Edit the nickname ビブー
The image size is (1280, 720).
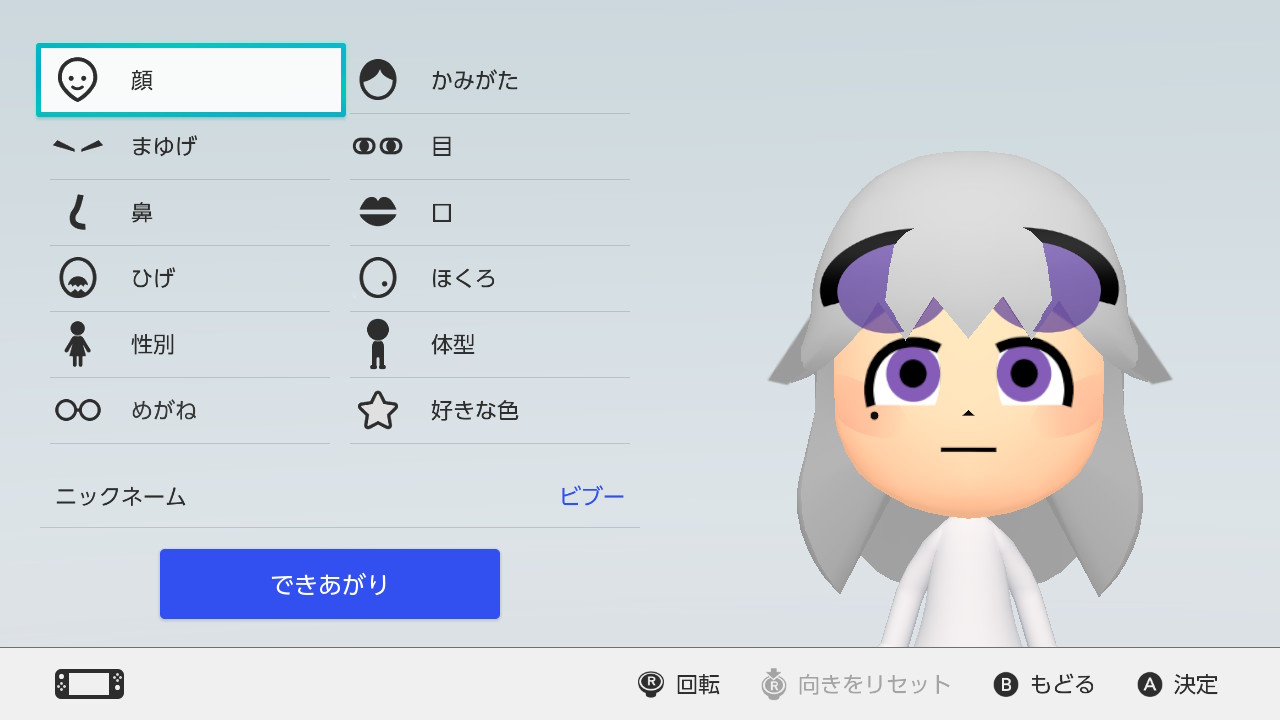coord(592,496)
